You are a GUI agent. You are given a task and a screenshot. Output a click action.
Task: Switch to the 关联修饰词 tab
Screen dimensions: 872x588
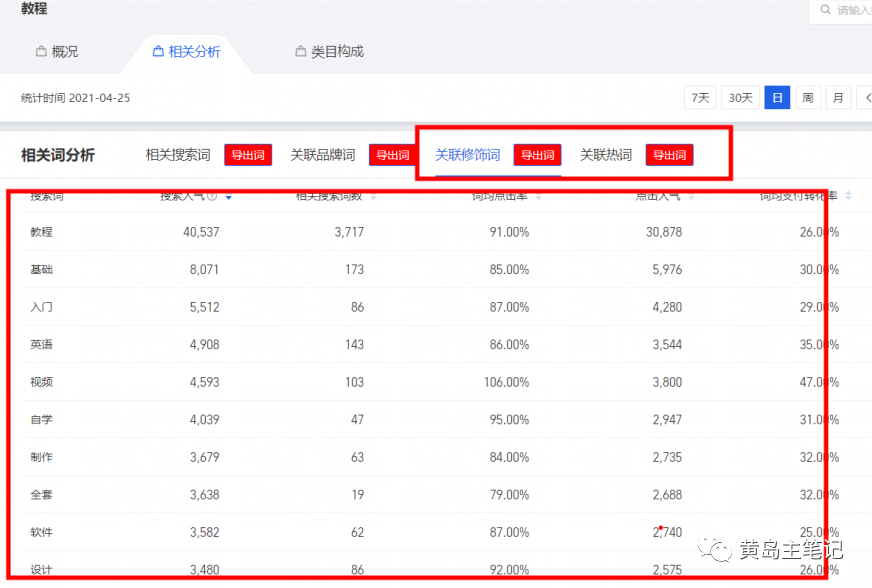(467, 155)
